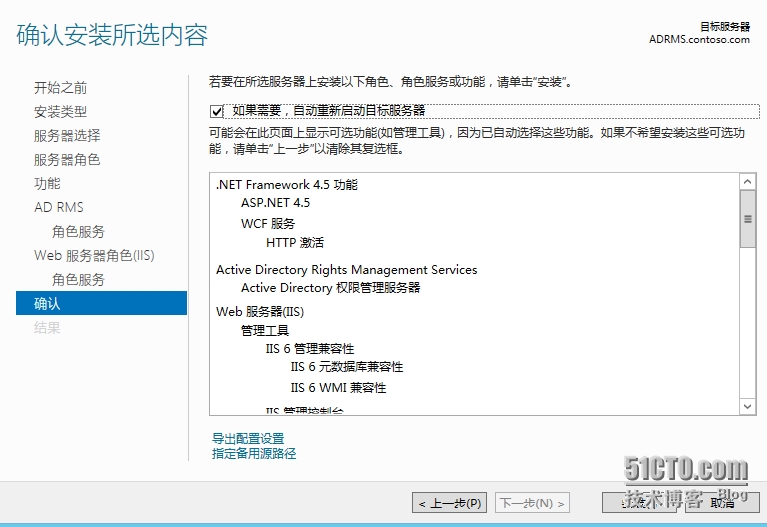The width and height of the screenshot is (767, 527).
Task: Open the Web 服务器角色(IIS) step
Action: coord(94,255)
